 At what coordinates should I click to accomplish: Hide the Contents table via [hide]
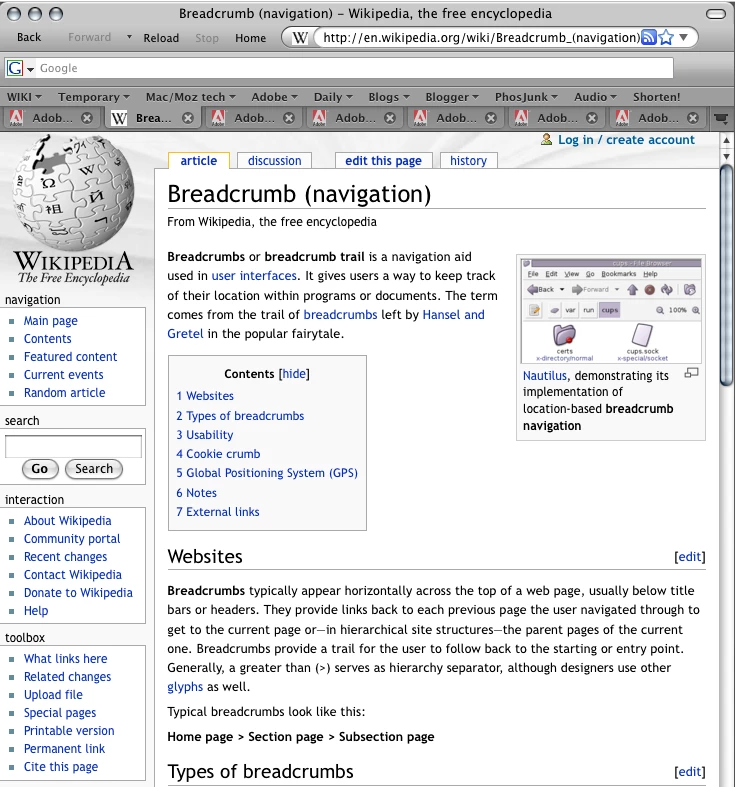pyautogui.click(x=294, y=374)
